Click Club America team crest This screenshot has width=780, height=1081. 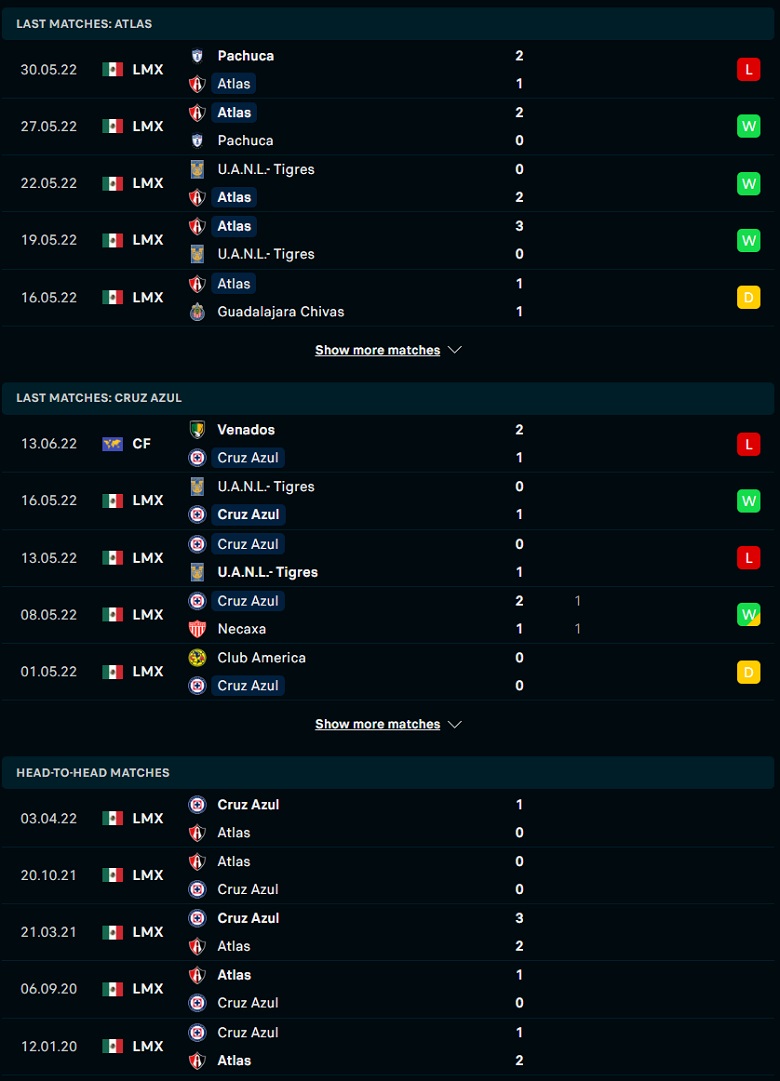pyautogui.click(x=197, y=658)
